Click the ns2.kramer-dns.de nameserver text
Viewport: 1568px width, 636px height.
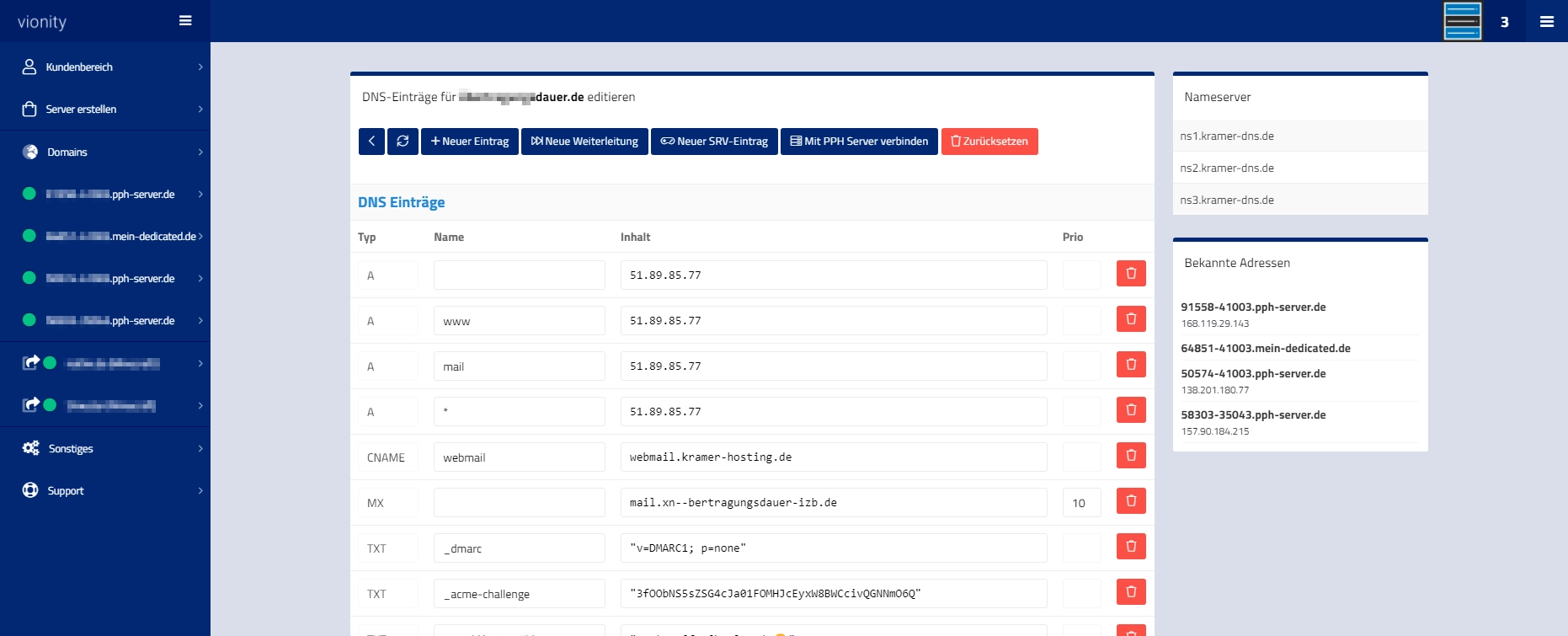pos(1227,168)
